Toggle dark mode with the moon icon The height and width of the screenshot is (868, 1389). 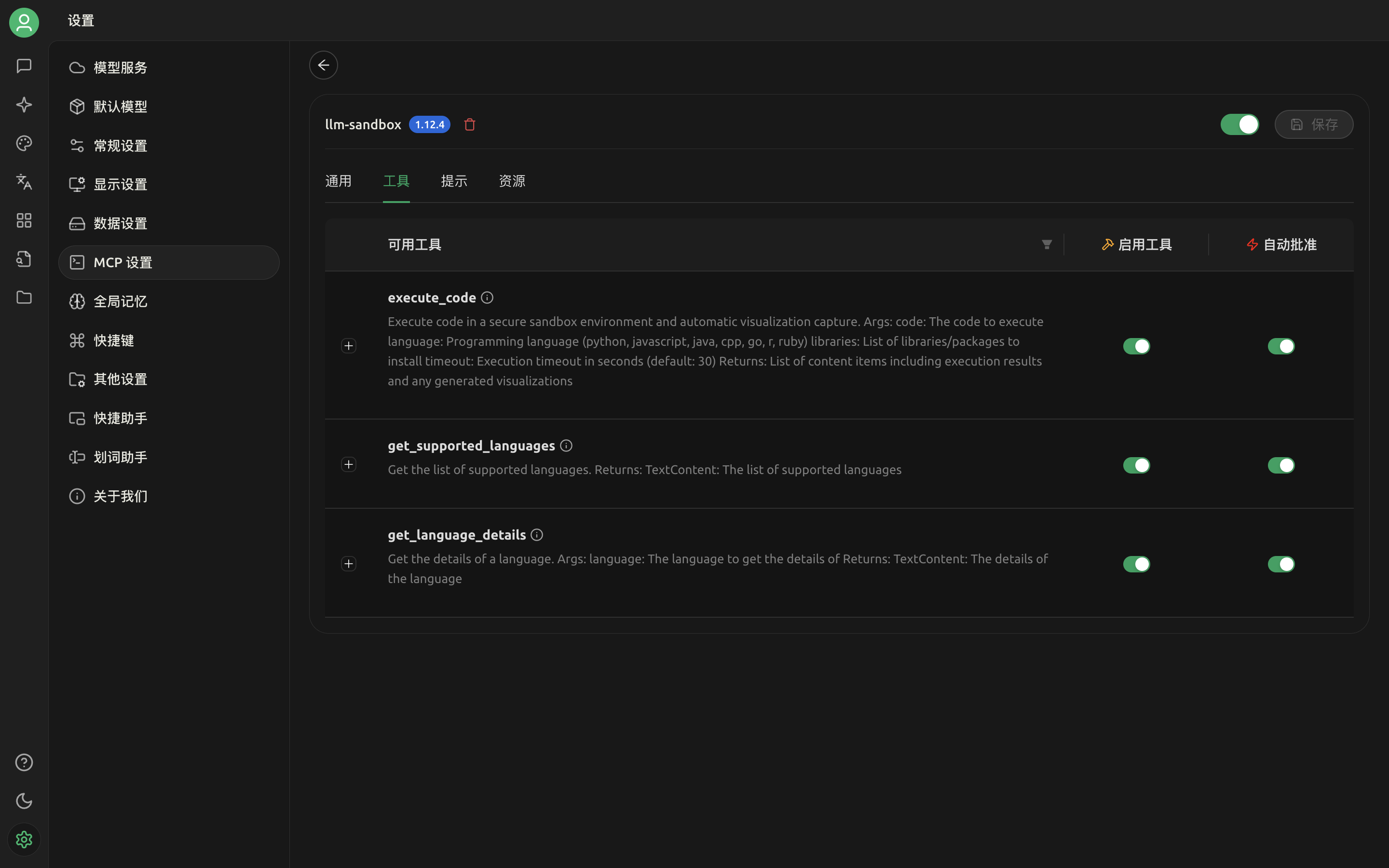tap(24, 801)
